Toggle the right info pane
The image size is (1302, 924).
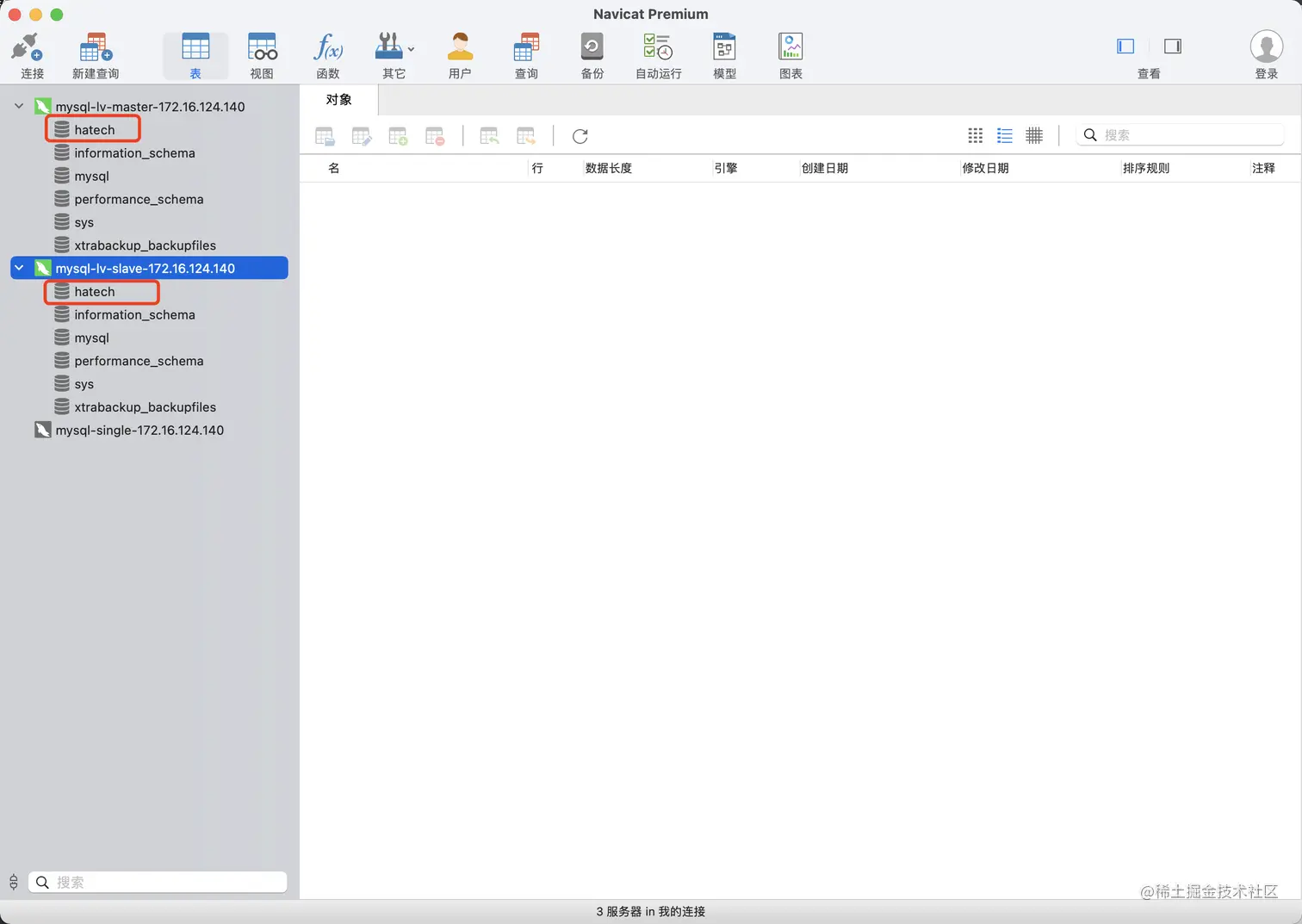1173,47
